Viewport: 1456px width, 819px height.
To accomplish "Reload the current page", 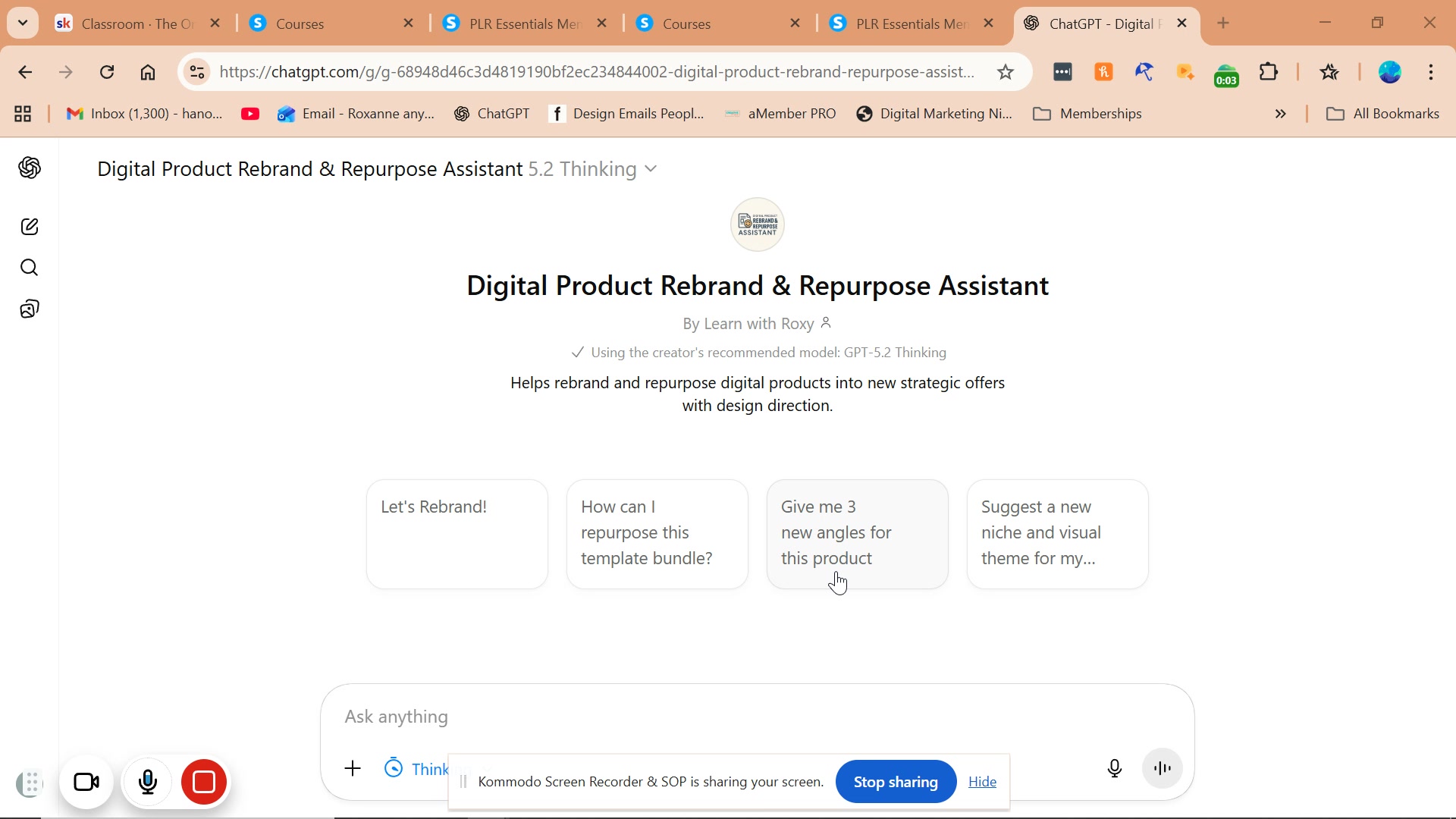I will 107,72.
